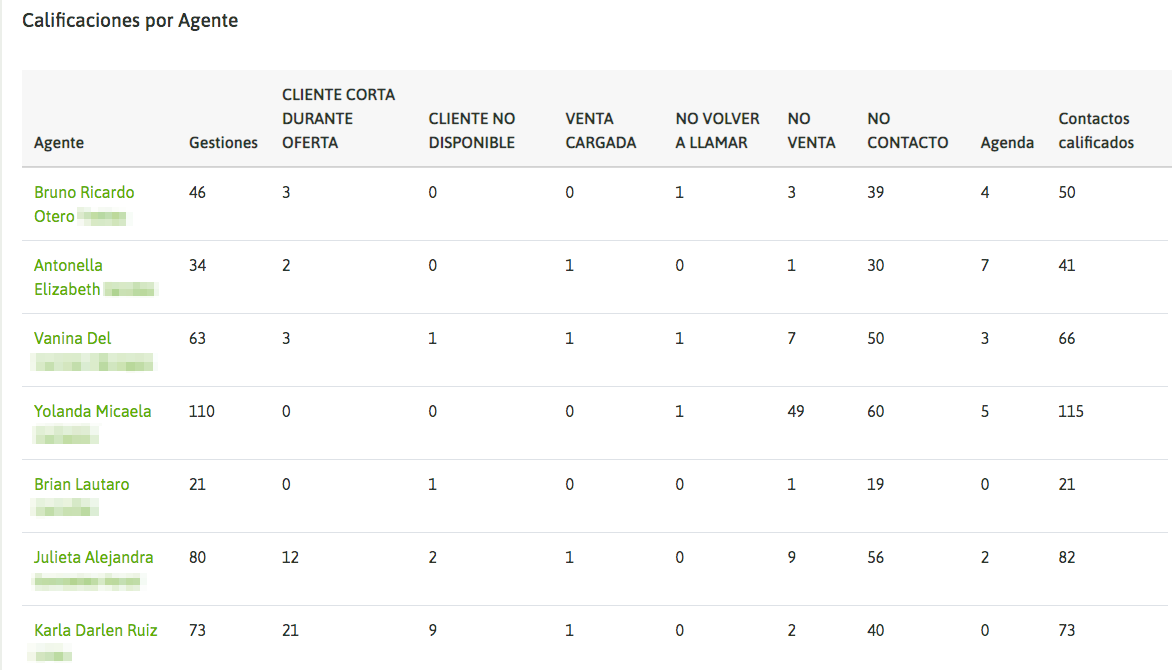
Task: Click the NO CONTACTO column header
Action: point(907,131)
